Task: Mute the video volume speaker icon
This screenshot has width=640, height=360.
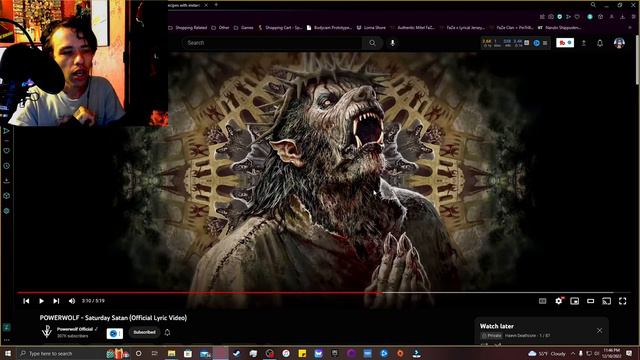Action: [72, 301]
